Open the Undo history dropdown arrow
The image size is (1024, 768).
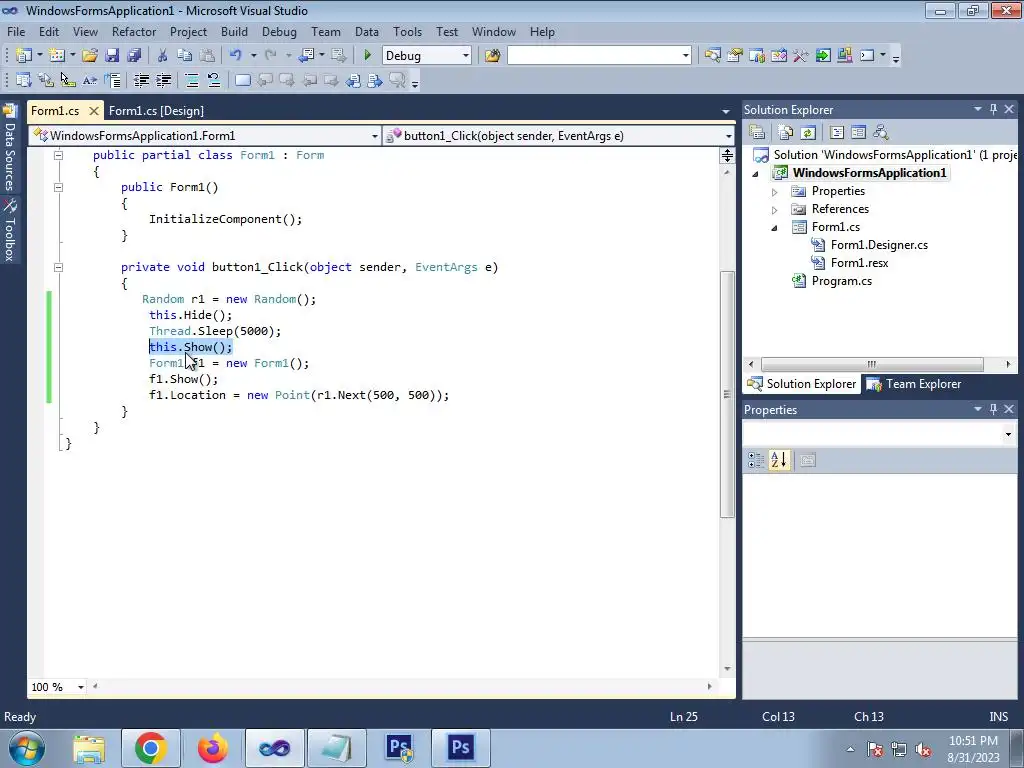(253, 56)
